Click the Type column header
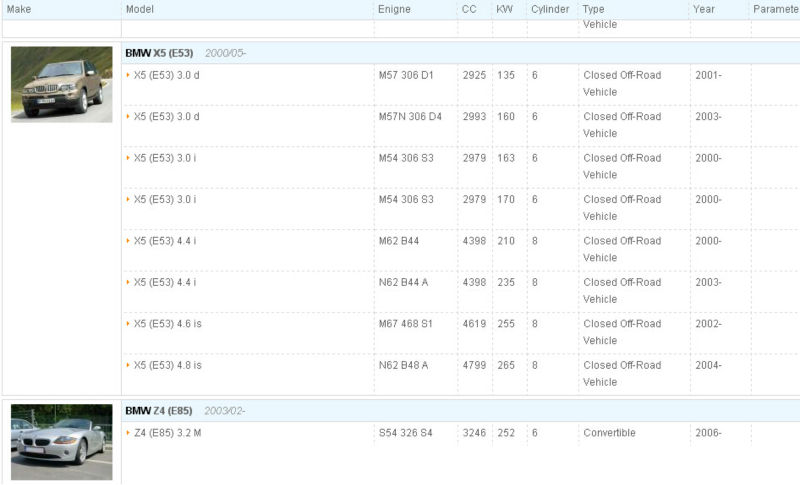800x485 pixels. click(593, 9)
